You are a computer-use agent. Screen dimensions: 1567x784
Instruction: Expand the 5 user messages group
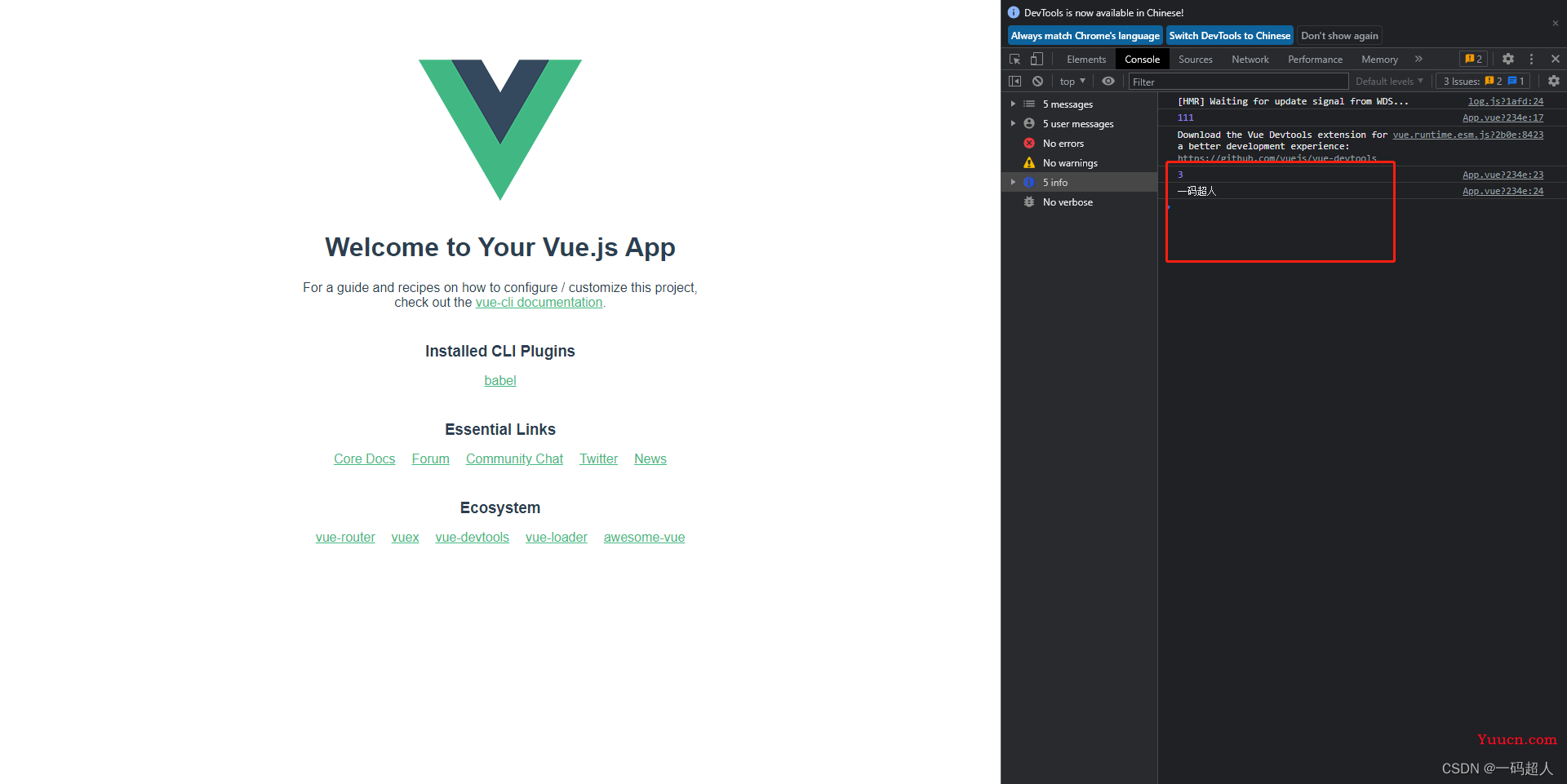1013,123
